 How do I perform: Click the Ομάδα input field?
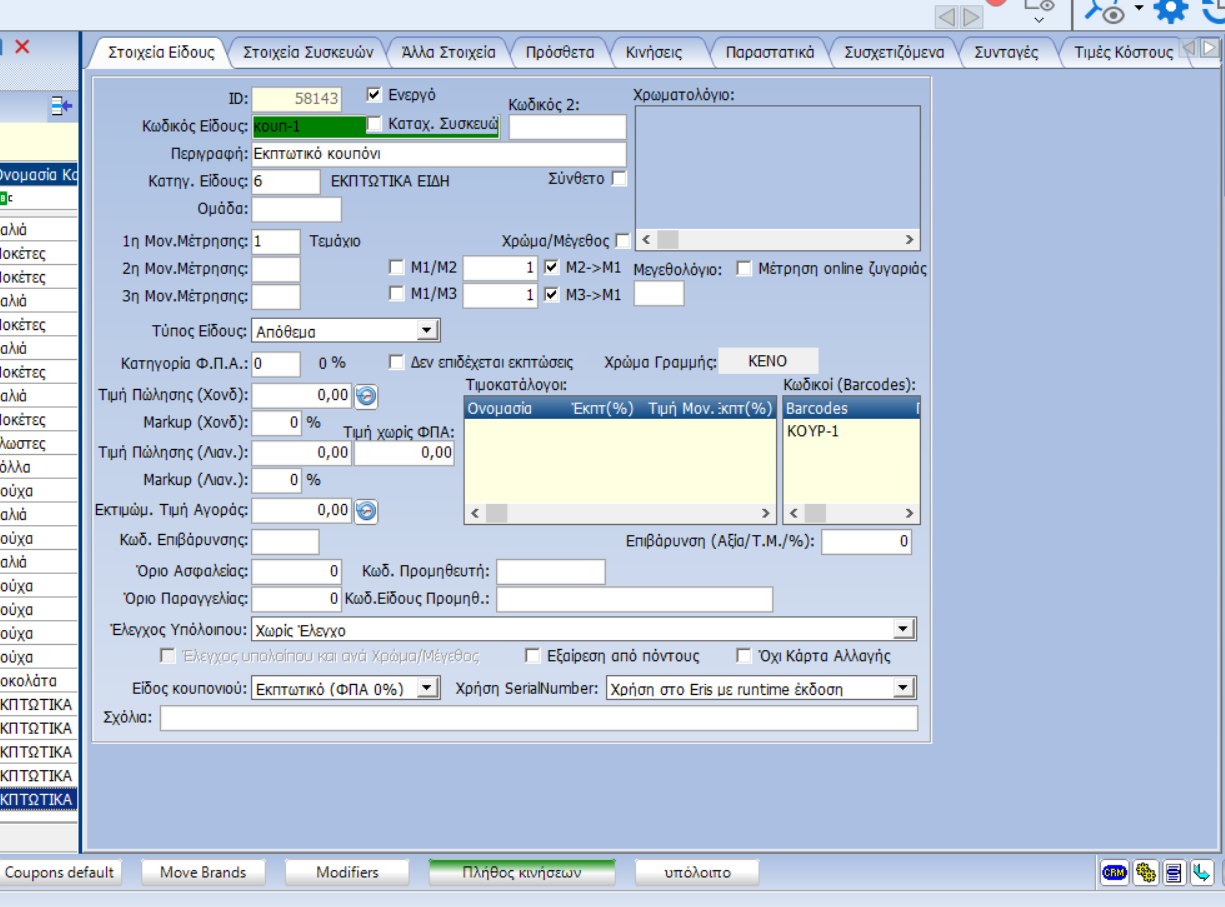coord(297,209)
